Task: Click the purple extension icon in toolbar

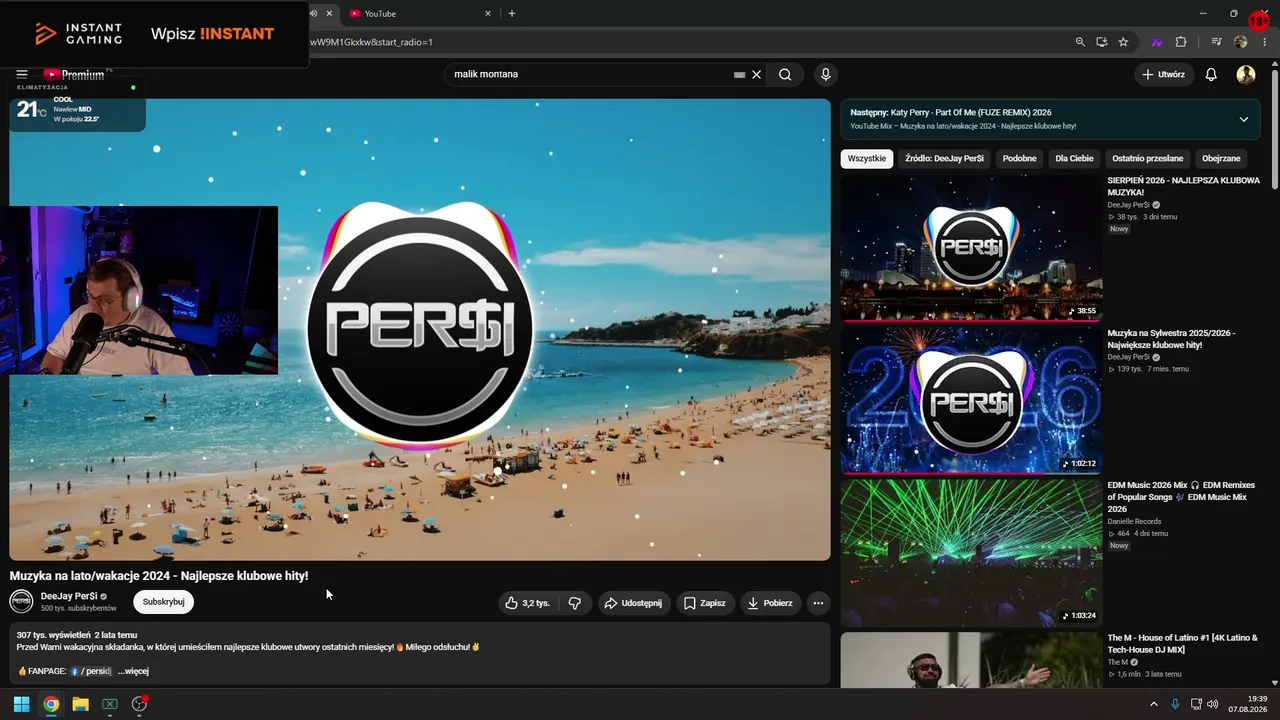Action: click(x=1157, y=42)
